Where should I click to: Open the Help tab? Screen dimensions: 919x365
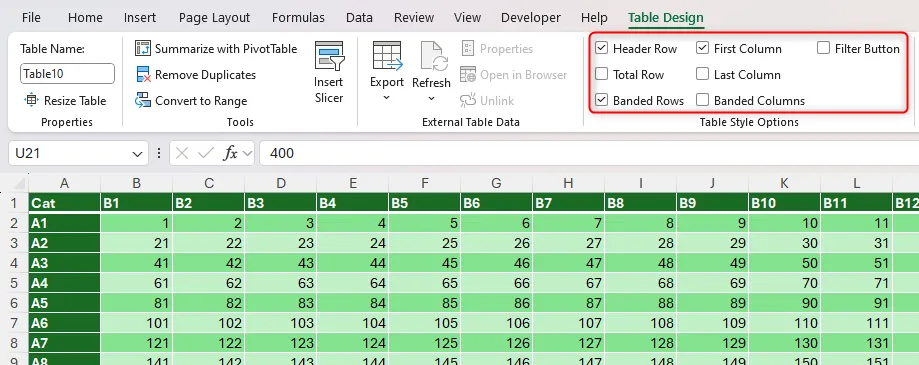point(594,18)
